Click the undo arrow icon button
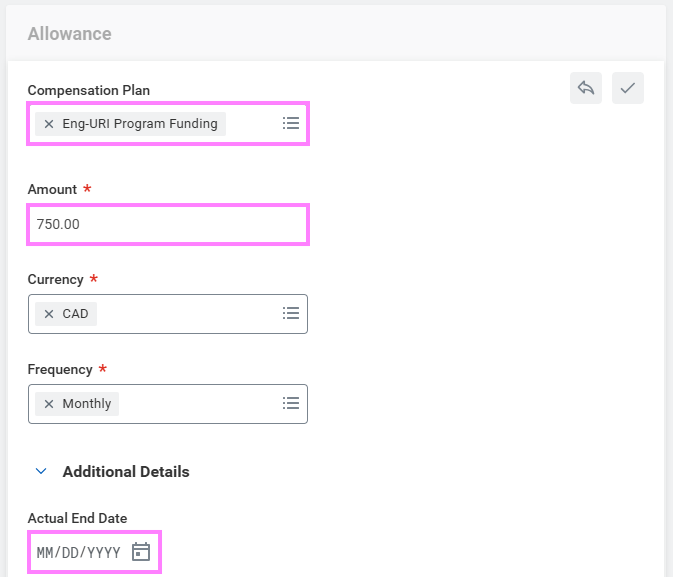 [x=586, y=88]
